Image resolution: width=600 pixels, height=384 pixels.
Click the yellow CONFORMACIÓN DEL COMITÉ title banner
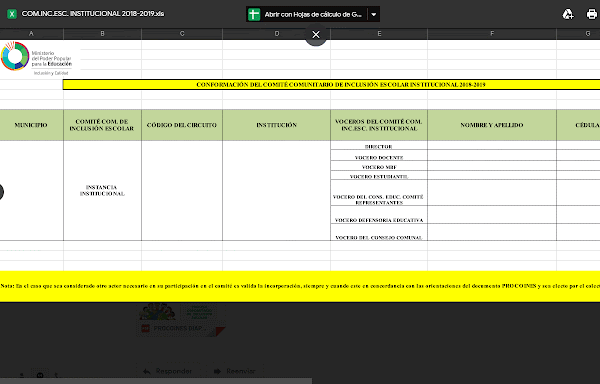point(331,85)
